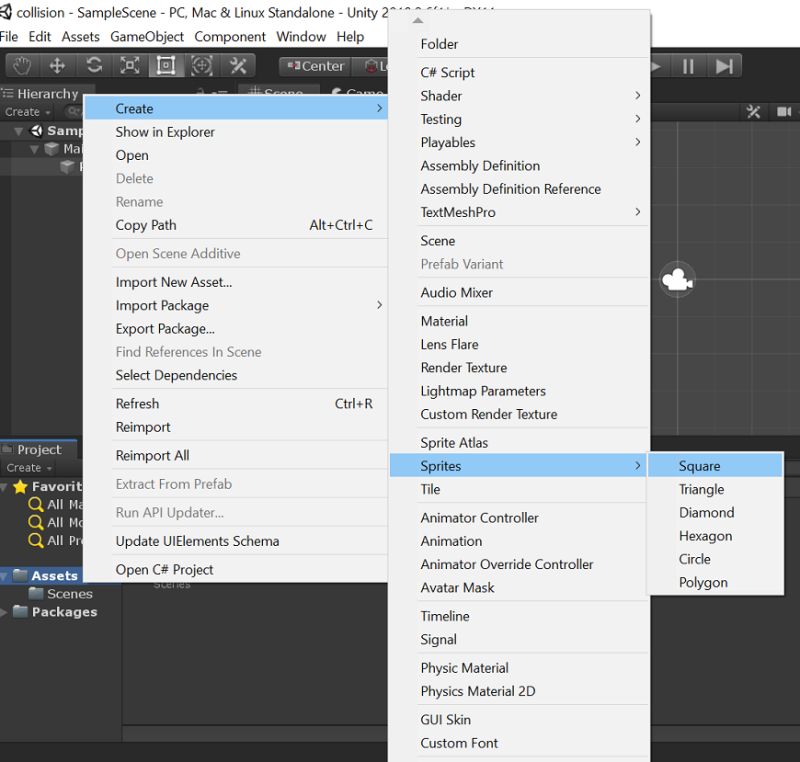
Task: Open the Edit menu
Action: click(40, 37)
